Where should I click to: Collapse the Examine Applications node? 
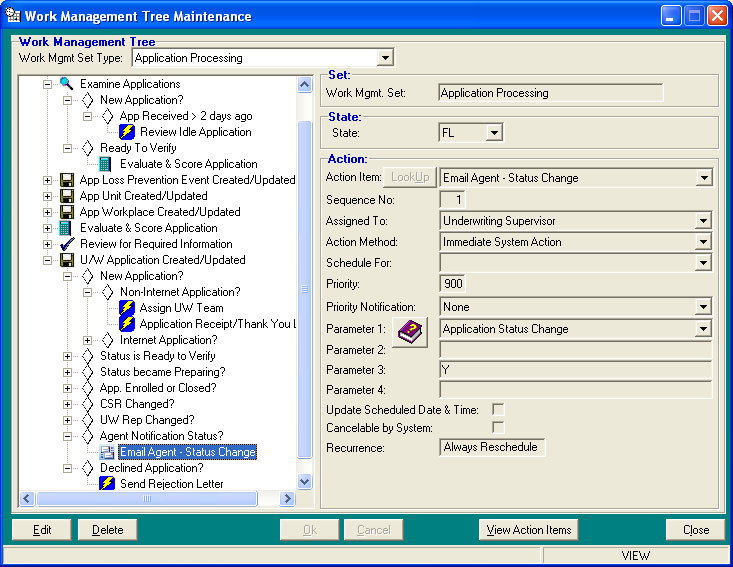tap(47, 84)
